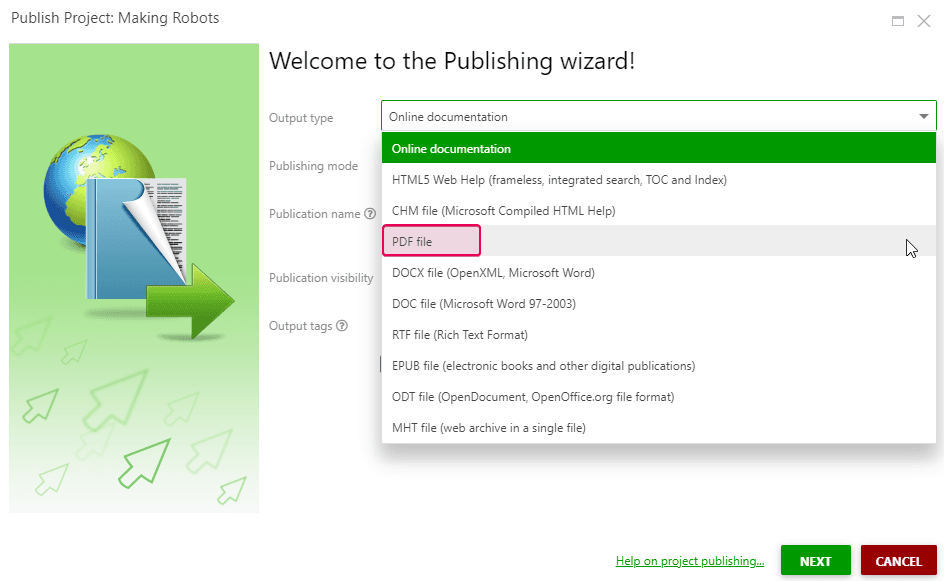Maximize the Publish Project window

[898, 20]
